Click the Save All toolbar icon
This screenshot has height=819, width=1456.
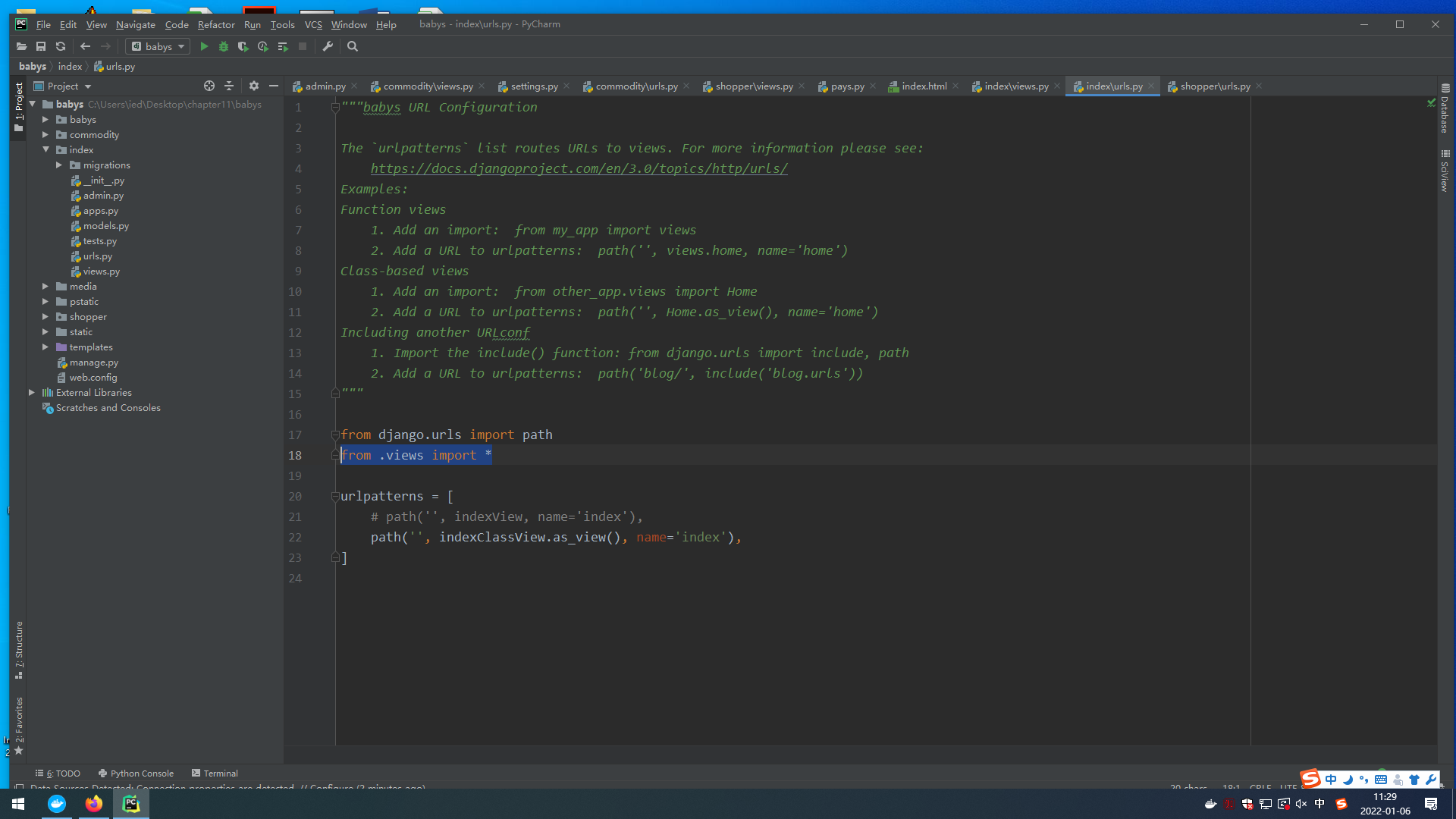[41, 46]
